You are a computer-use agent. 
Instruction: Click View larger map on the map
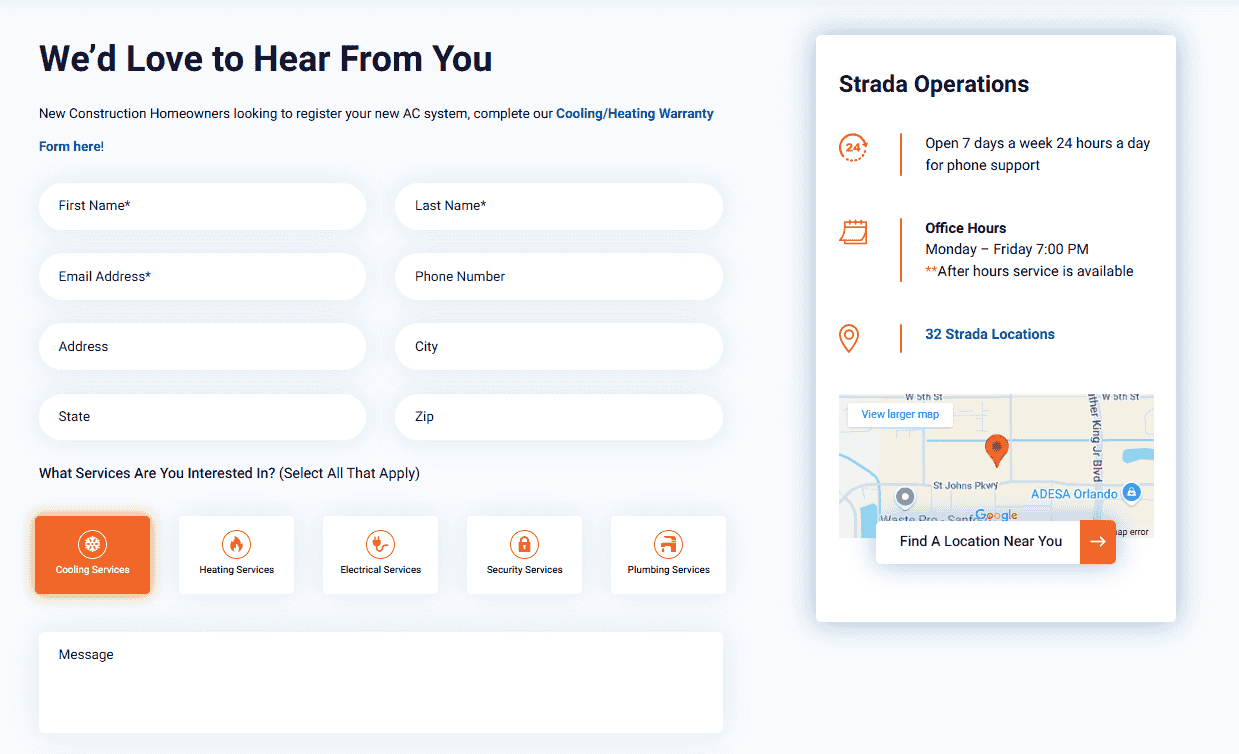pos(900,414)
